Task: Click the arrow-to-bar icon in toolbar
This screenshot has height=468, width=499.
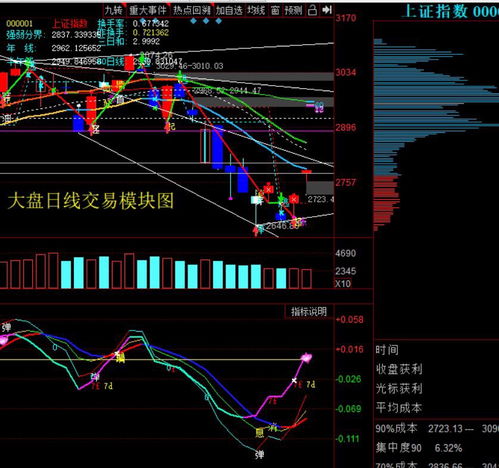Action: click(327, 10)
